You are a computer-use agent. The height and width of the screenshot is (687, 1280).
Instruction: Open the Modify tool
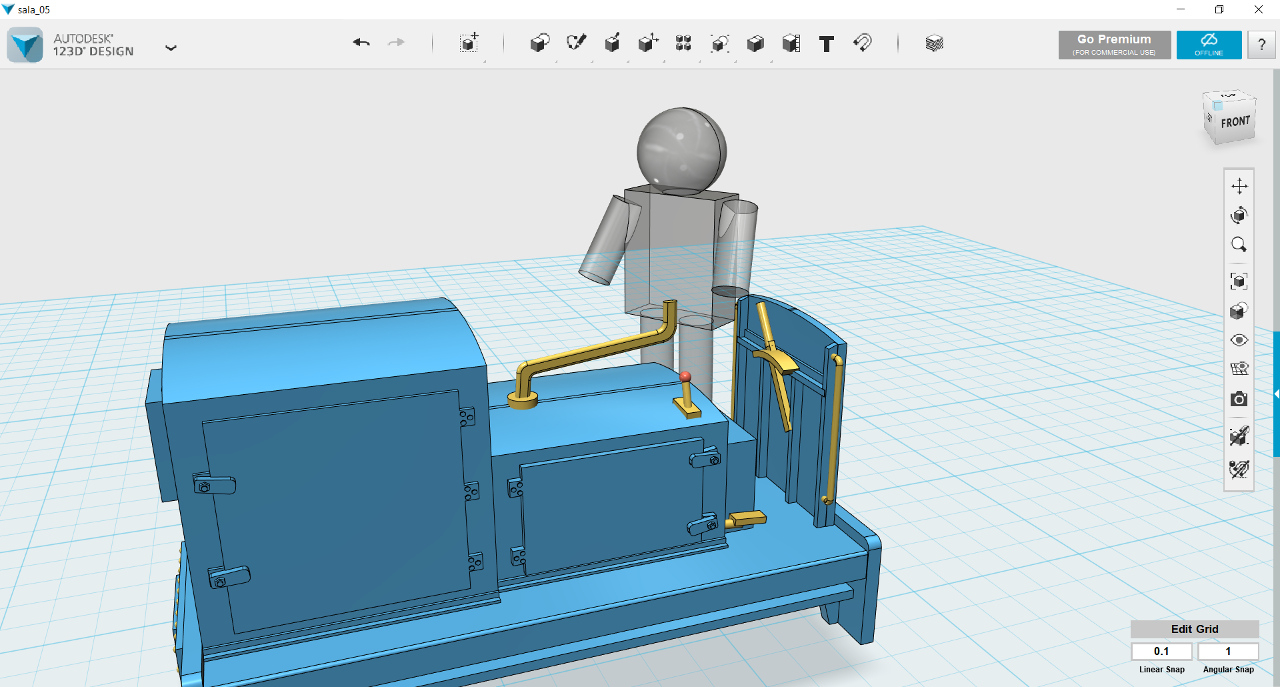pyautogui.click(x=648, y=43)
